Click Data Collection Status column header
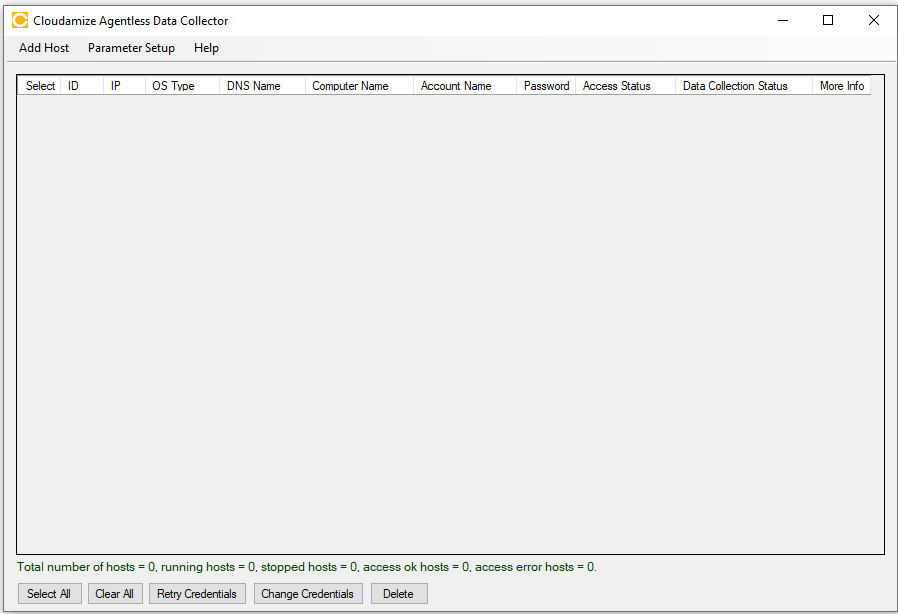898x614 pixels. 743,86
